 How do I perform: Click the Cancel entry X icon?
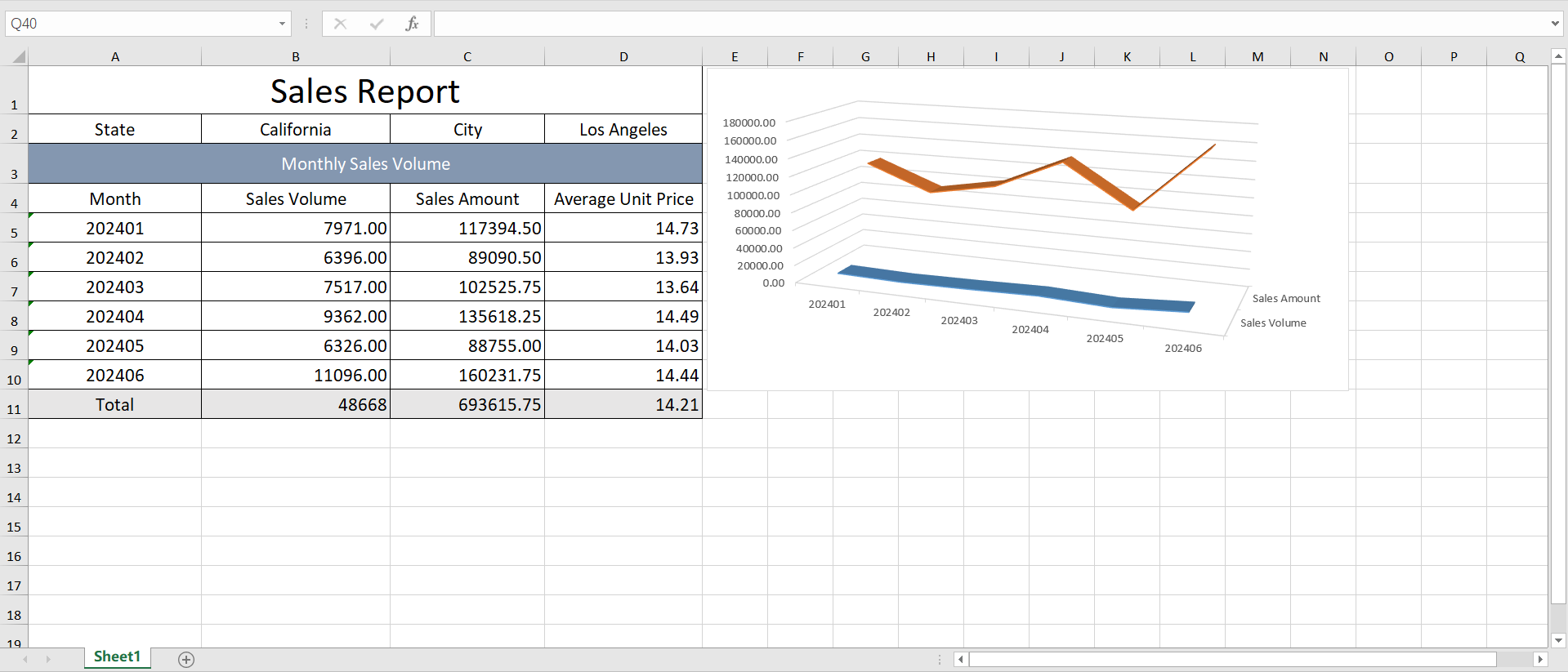[x=340, y=24]
